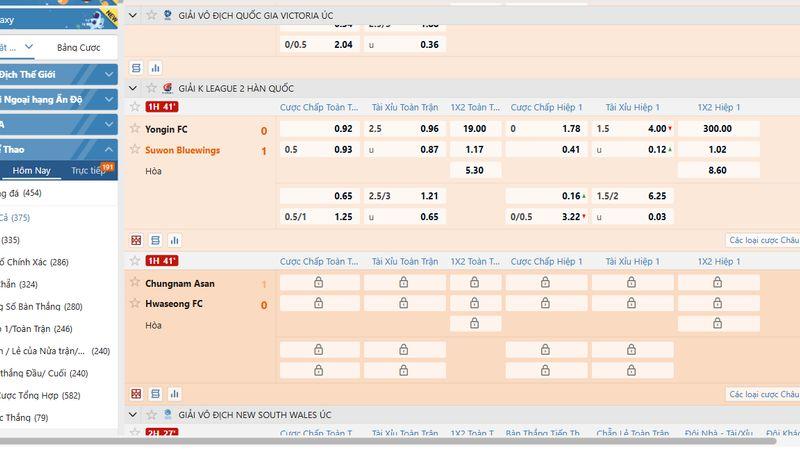The width and height of the screenshot is (800, 450).
Task: Toggle favorite star for K League 2 header
Action: pos(152,88)
